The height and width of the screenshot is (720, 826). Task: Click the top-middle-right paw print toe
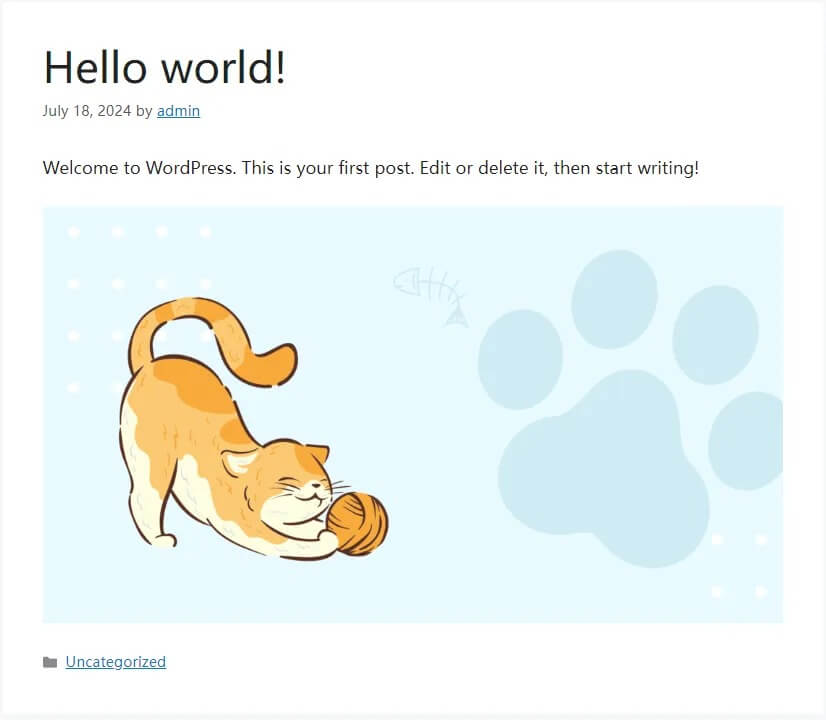(715, 334)
